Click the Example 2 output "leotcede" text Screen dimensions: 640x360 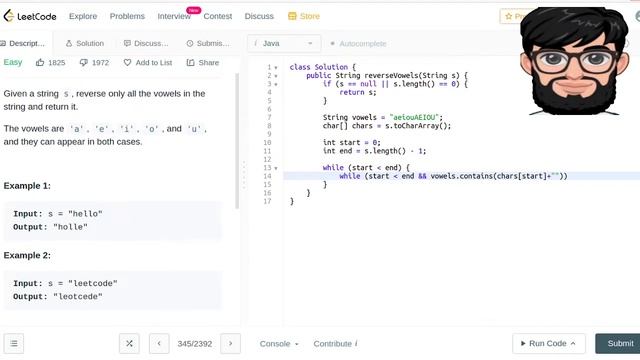(78, 297)
